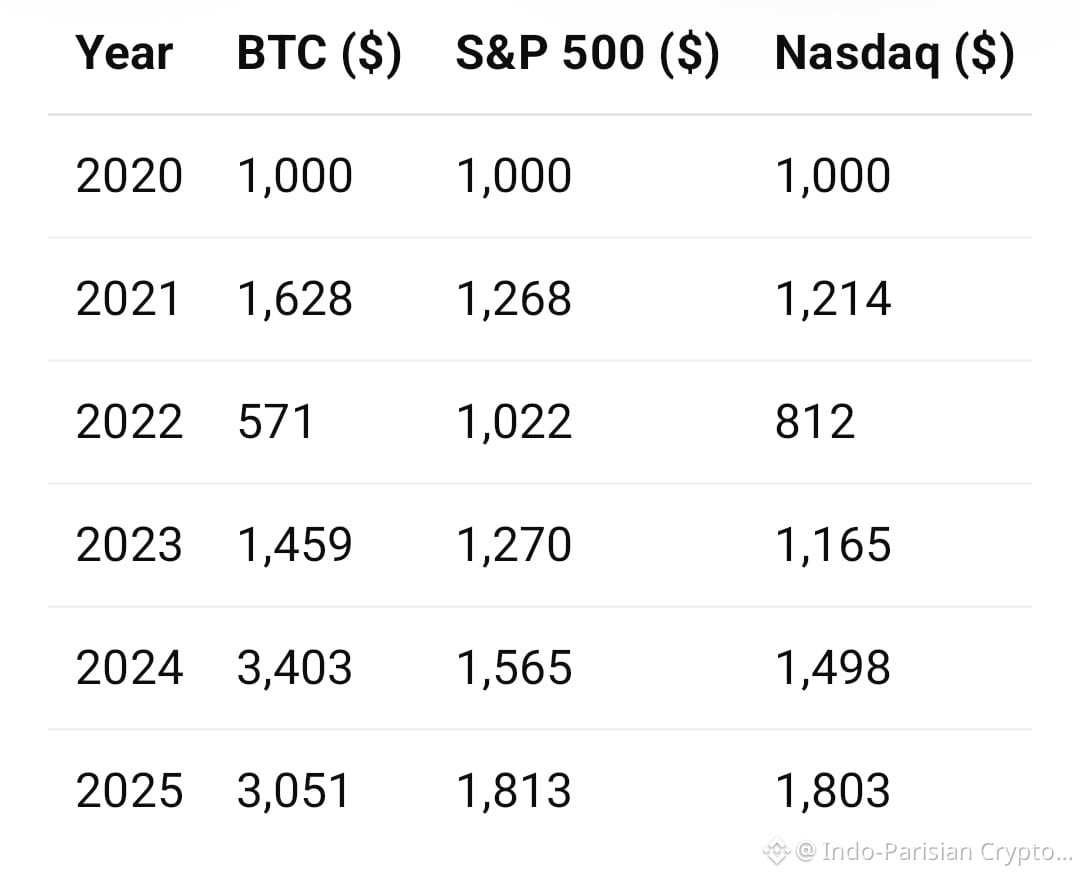Click the Year column header
The height and width of the screenshot is (876, 1080).
point(124,54)
